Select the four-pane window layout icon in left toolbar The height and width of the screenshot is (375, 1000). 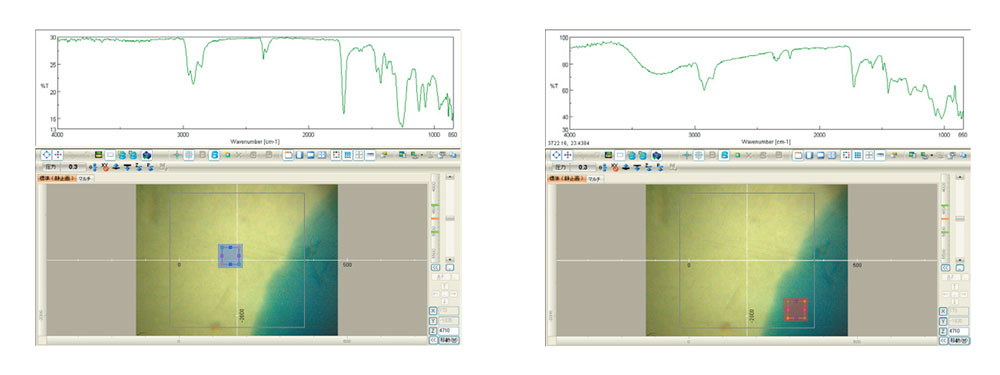point(321,155)
